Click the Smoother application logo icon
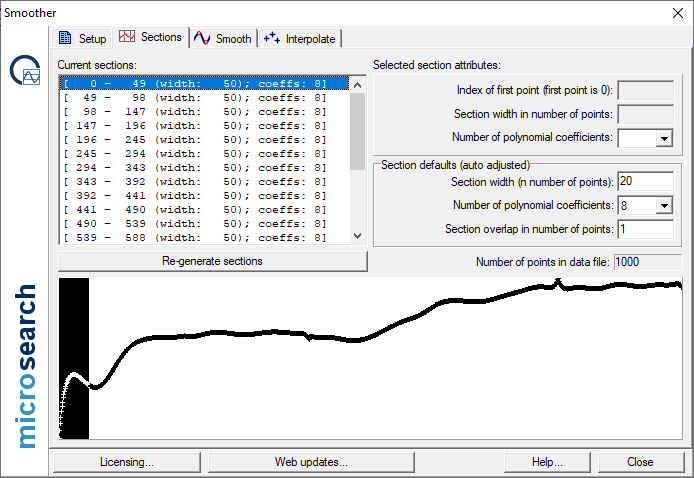Screen dimensions: 694x478 tap(26, 70)
